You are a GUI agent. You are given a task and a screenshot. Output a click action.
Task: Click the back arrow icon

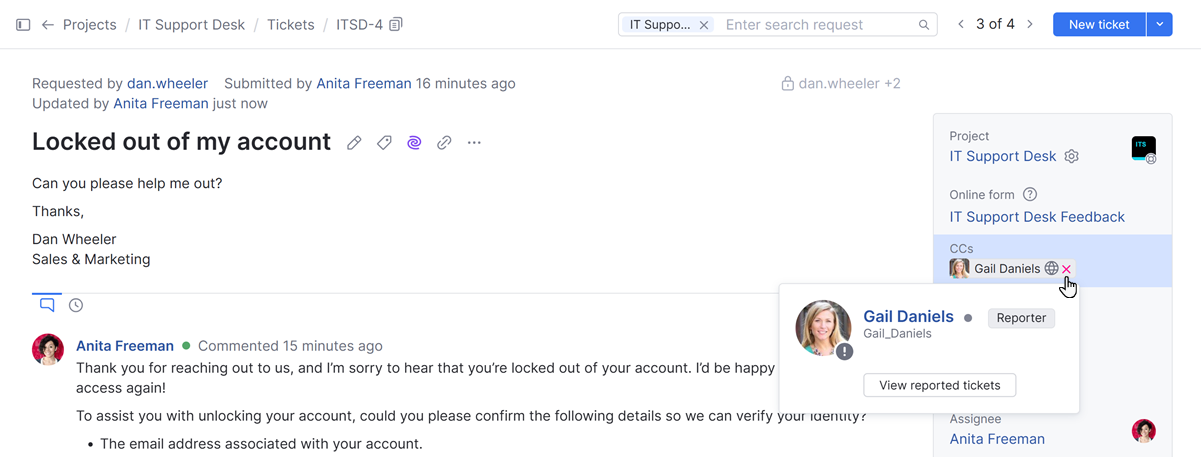pyautogui.click(x=47, y=25)
